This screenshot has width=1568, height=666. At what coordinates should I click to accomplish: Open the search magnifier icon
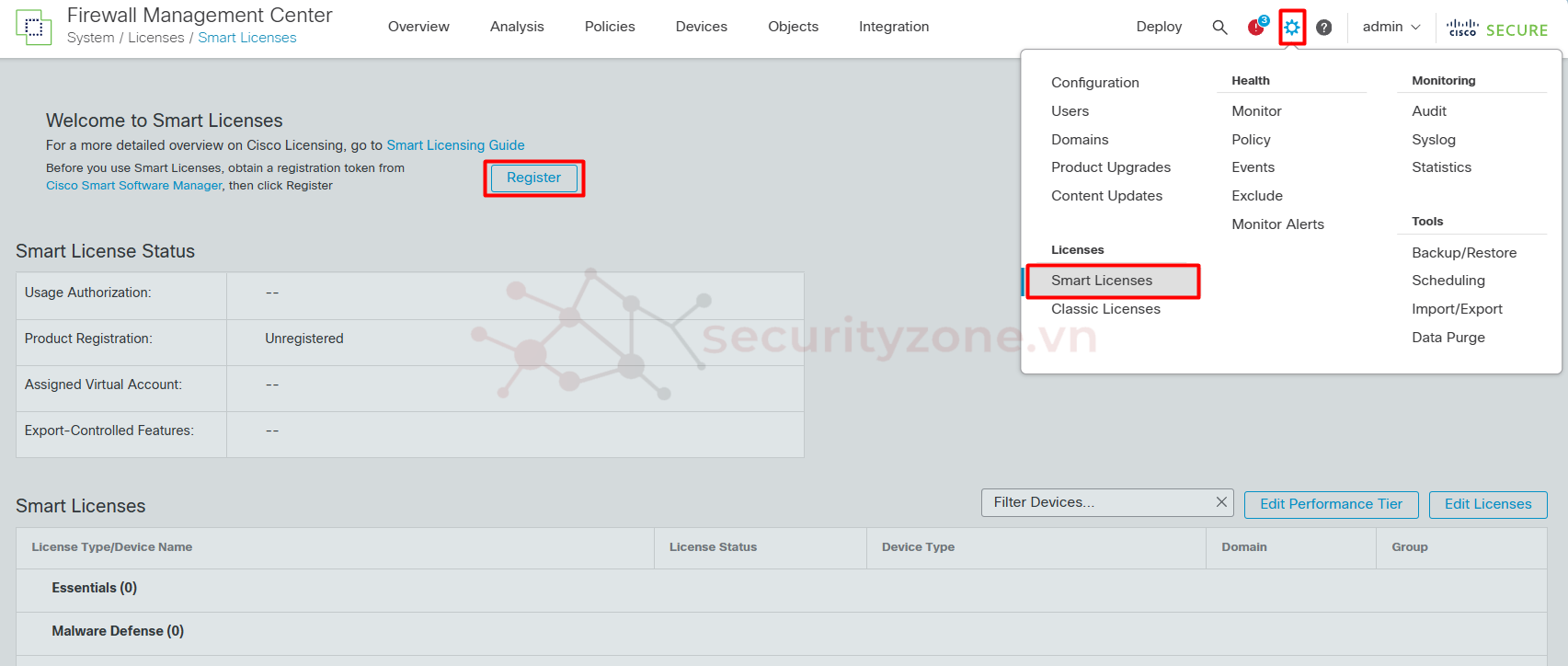(1219, 27)
